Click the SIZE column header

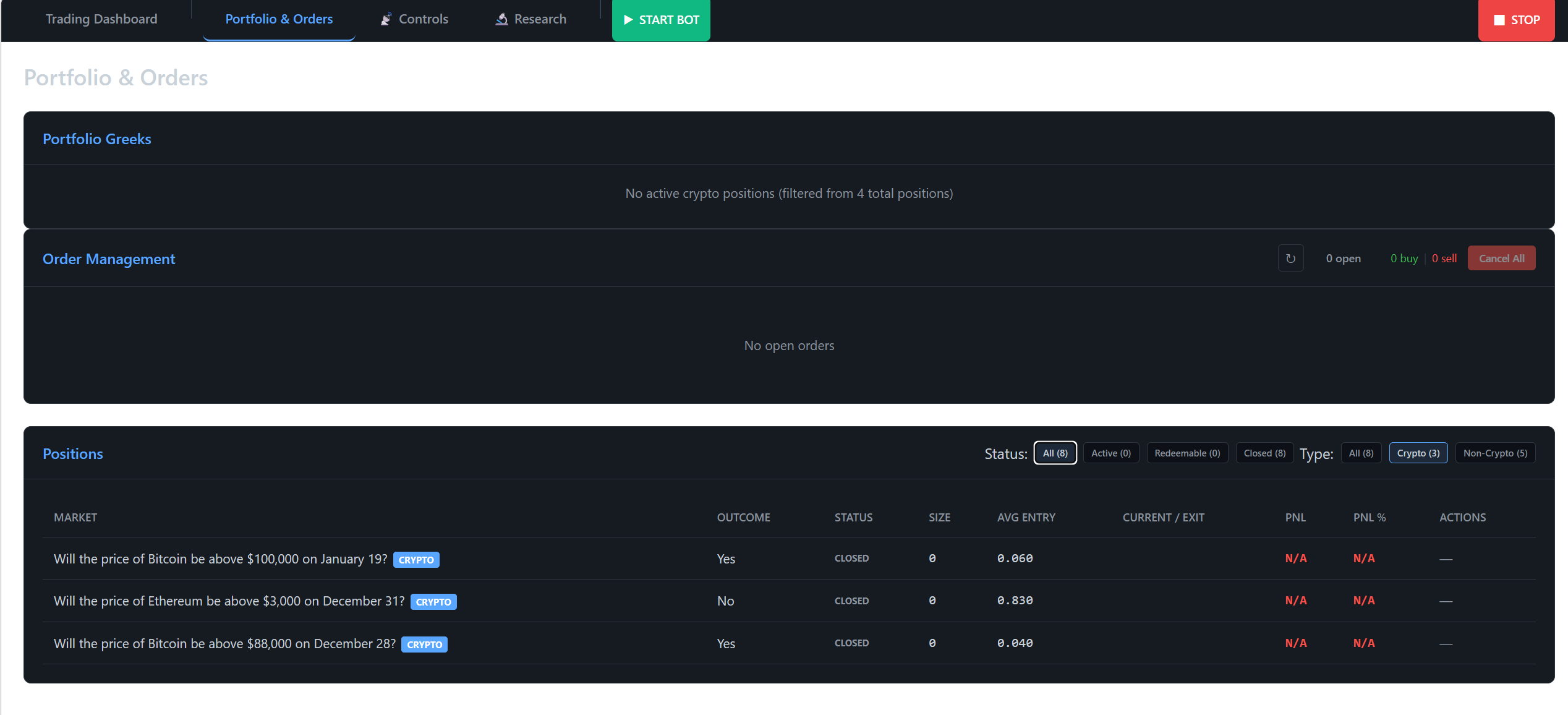[939, 518]
